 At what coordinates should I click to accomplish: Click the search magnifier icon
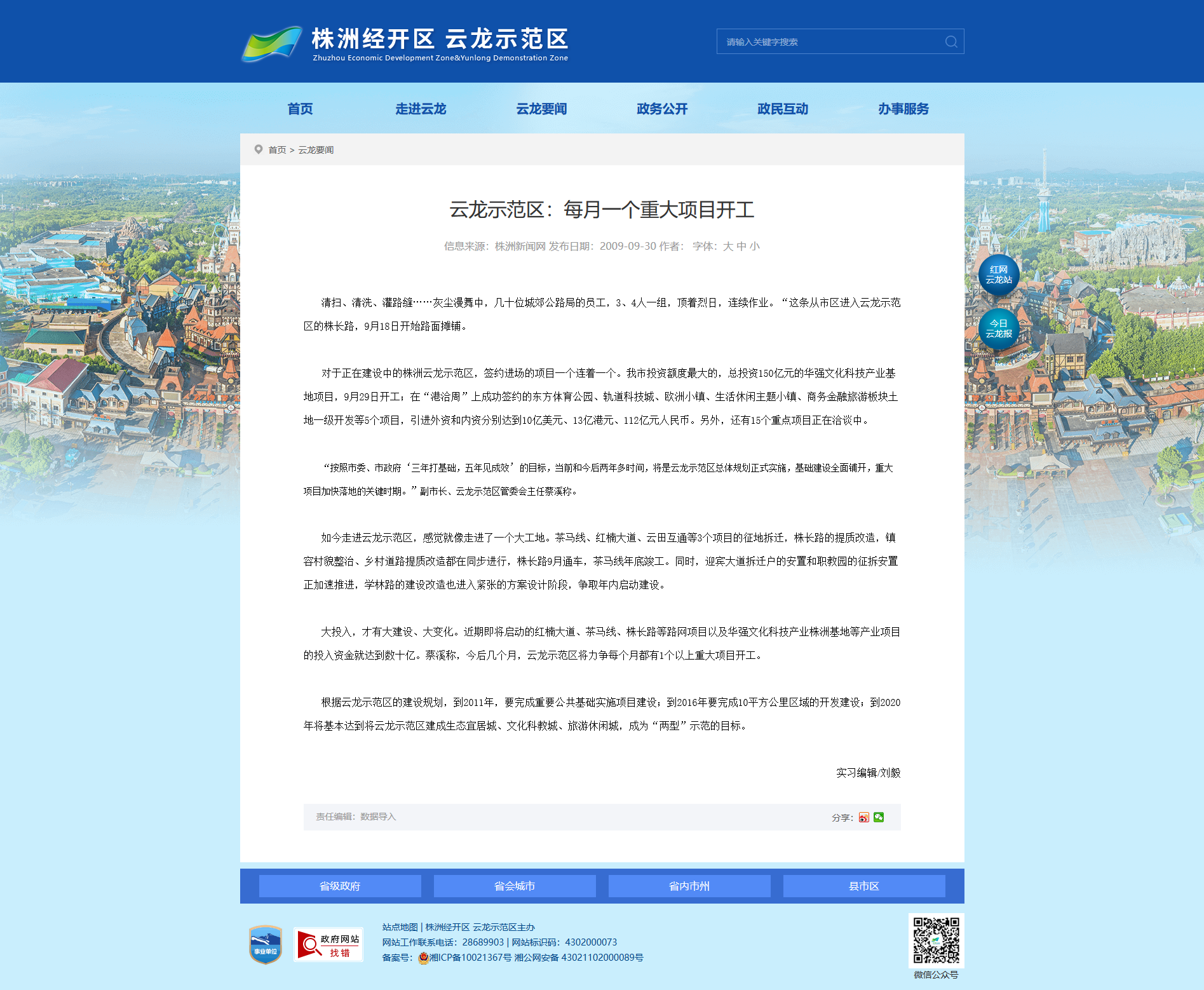(x=950, y=42)
